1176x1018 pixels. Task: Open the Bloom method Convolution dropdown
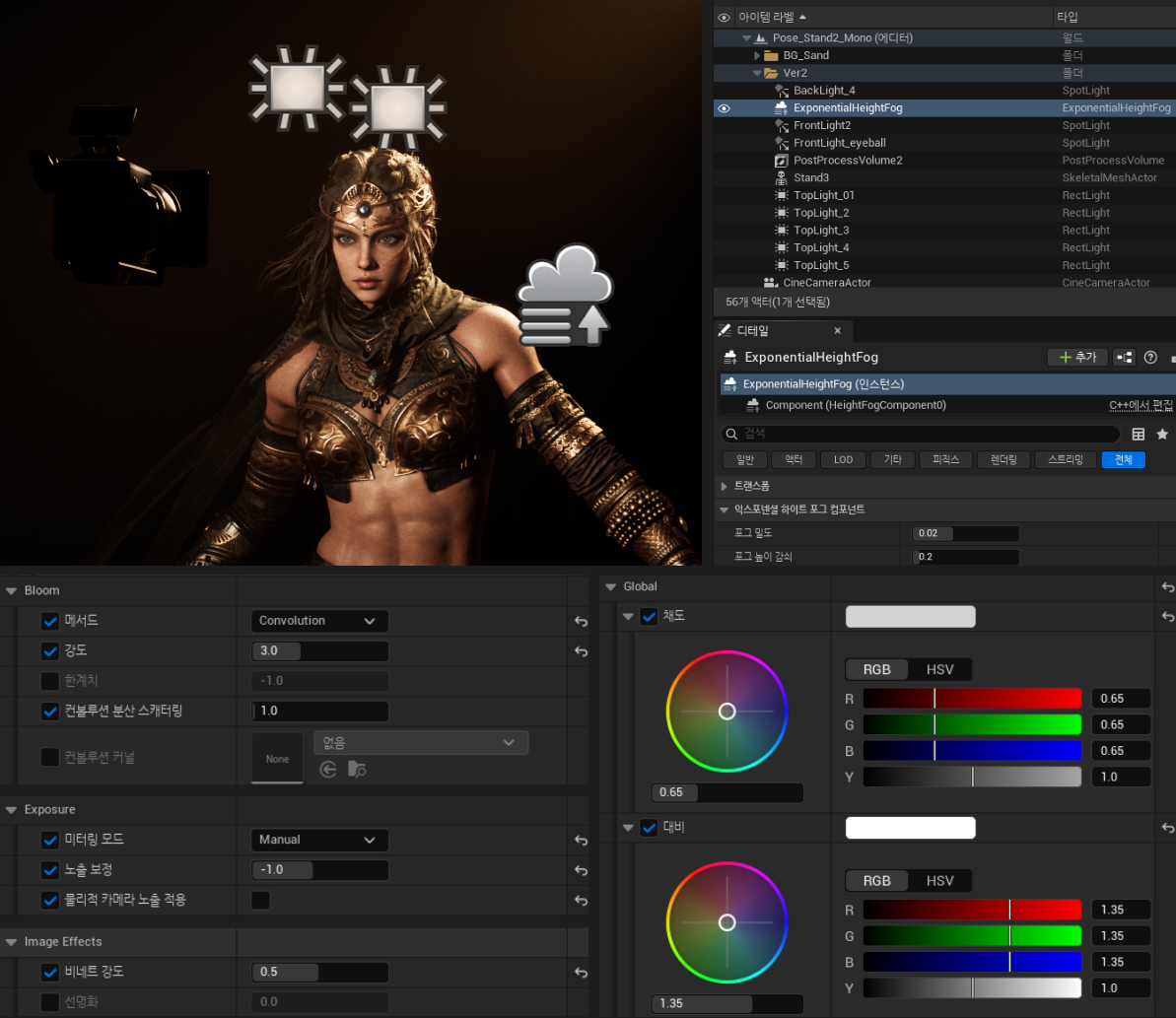319,621
